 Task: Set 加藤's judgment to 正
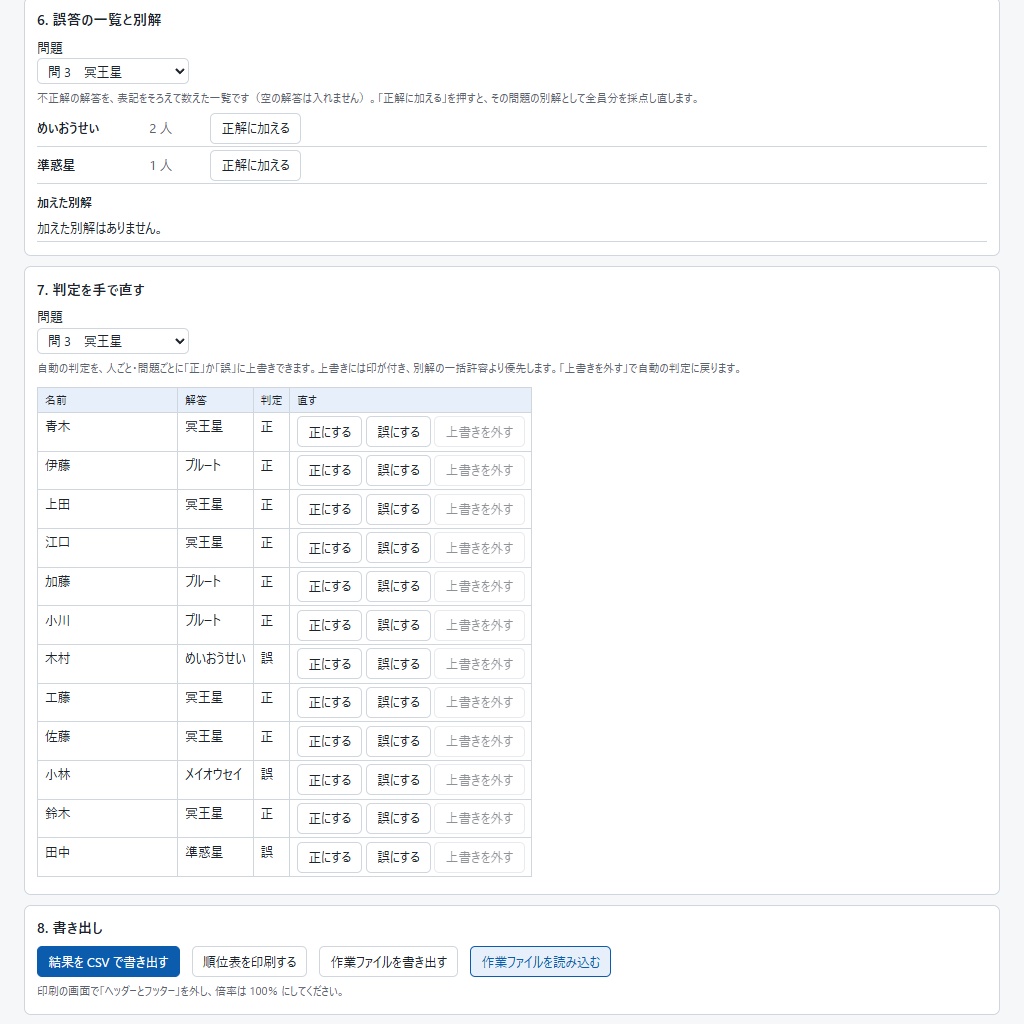coord(329,586)
